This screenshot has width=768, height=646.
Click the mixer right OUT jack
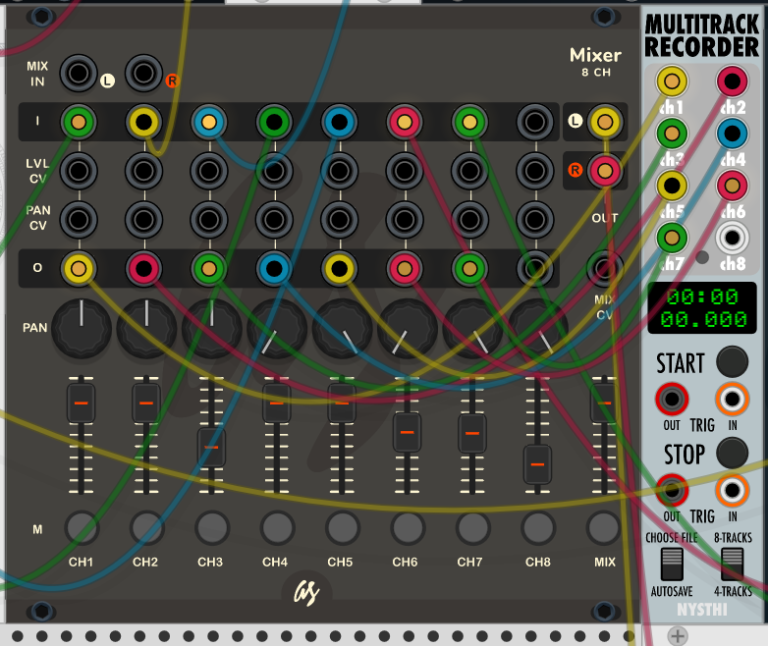605,171
